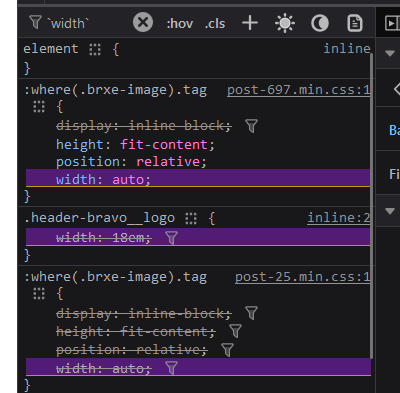
Task: Highlight elements for post-25 :where(.brxe-image).tag
Action: [x=39, y=294]
